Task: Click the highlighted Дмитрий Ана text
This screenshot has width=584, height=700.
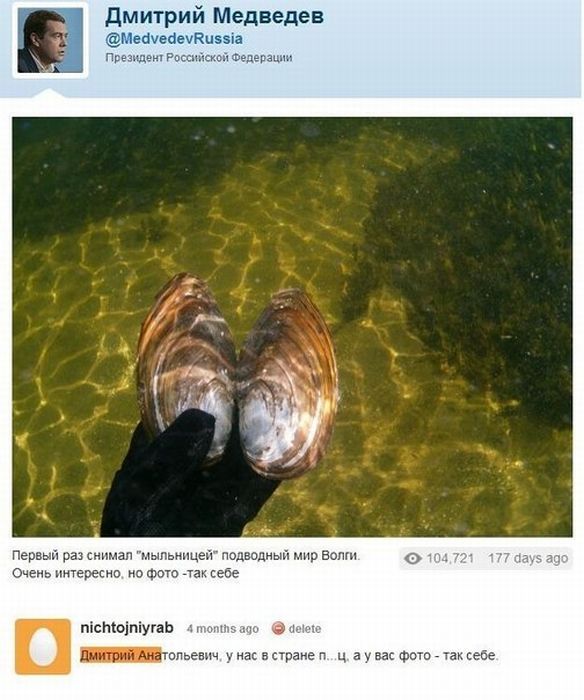Action: (x=121, y=655)
